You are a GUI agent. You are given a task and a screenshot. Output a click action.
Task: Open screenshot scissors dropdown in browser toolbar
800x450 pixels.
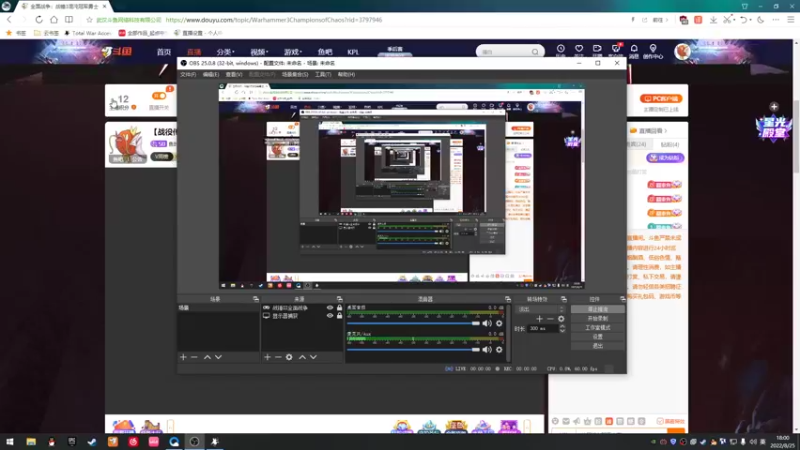[729, 19]
